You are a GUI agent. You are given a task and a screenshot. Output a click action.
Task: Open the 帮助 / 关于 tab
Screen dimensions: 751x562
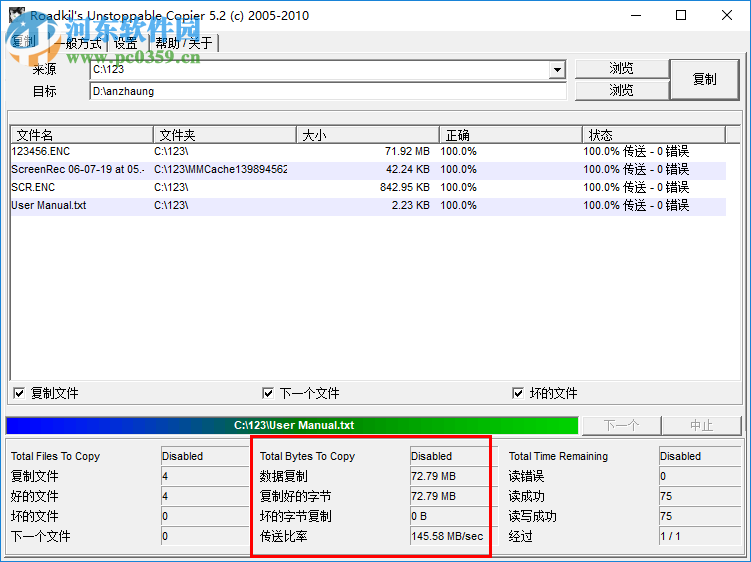184,43
